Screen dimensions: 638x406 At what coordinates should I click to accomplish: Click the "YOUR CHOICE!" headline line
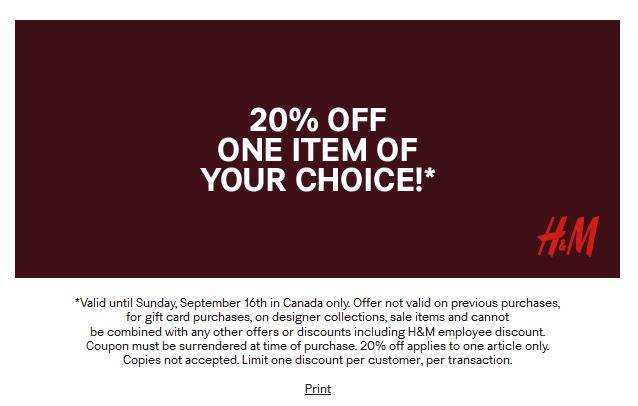click(x=312, y=179)
